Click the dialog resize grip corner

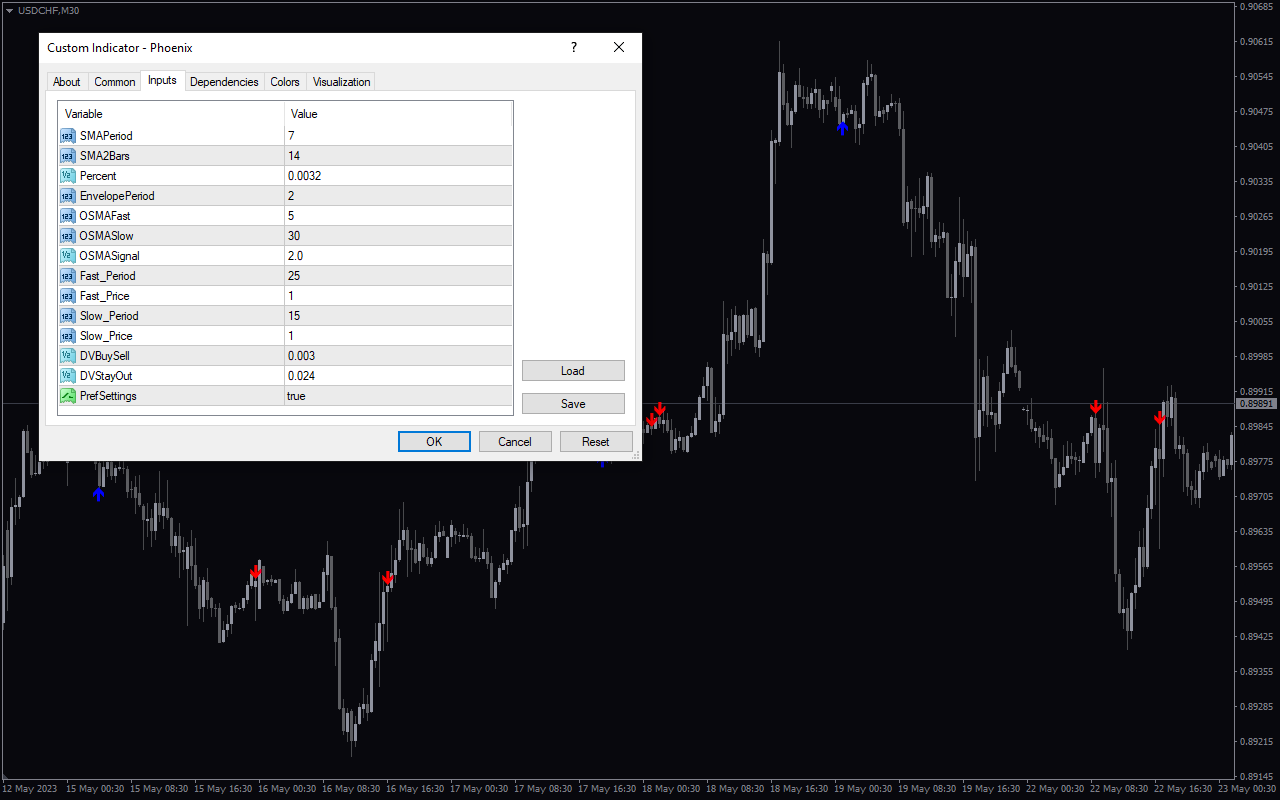[x=636, y=455]
